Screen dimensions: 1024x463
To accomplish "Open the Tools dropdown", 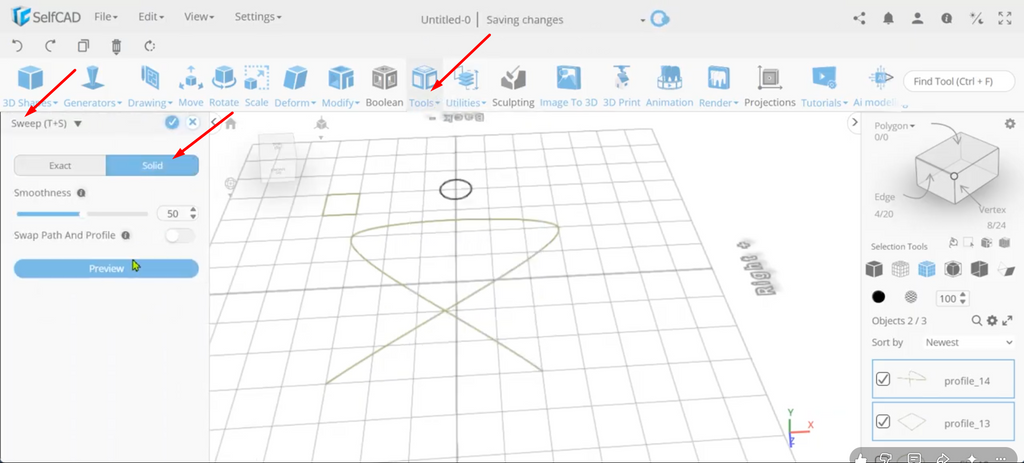I will [x=424, y=85].
